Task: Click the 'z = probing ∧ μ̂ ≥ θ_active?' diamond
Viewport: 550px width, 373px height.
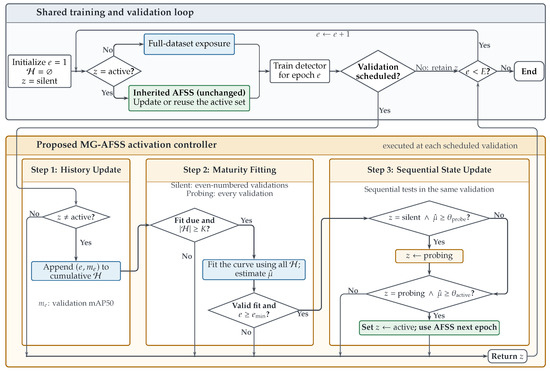Action: tap(429, 293)
